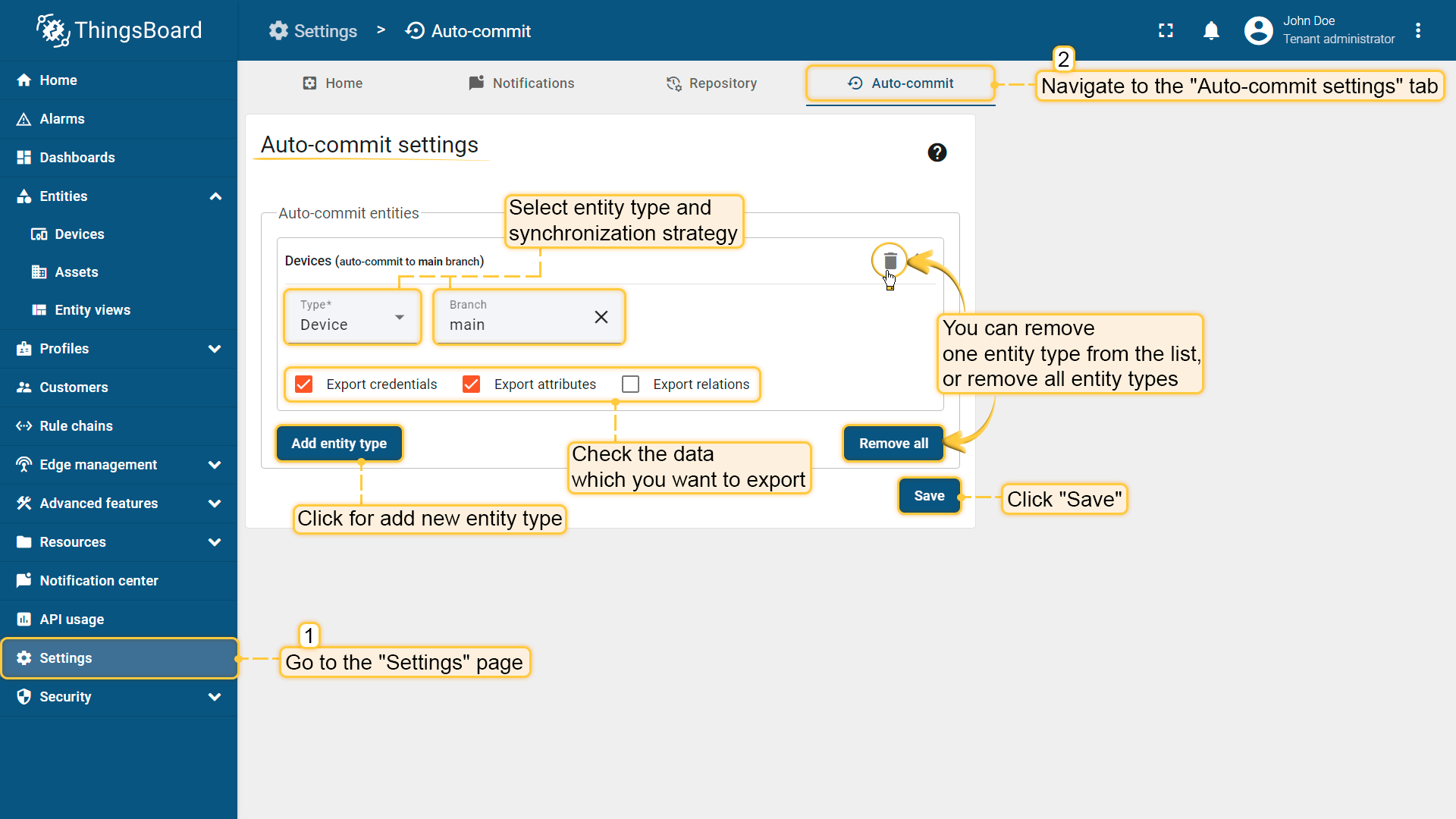Click the Remove all button
This screenshot has height=819, width=1456.
(x=893, y=444)
